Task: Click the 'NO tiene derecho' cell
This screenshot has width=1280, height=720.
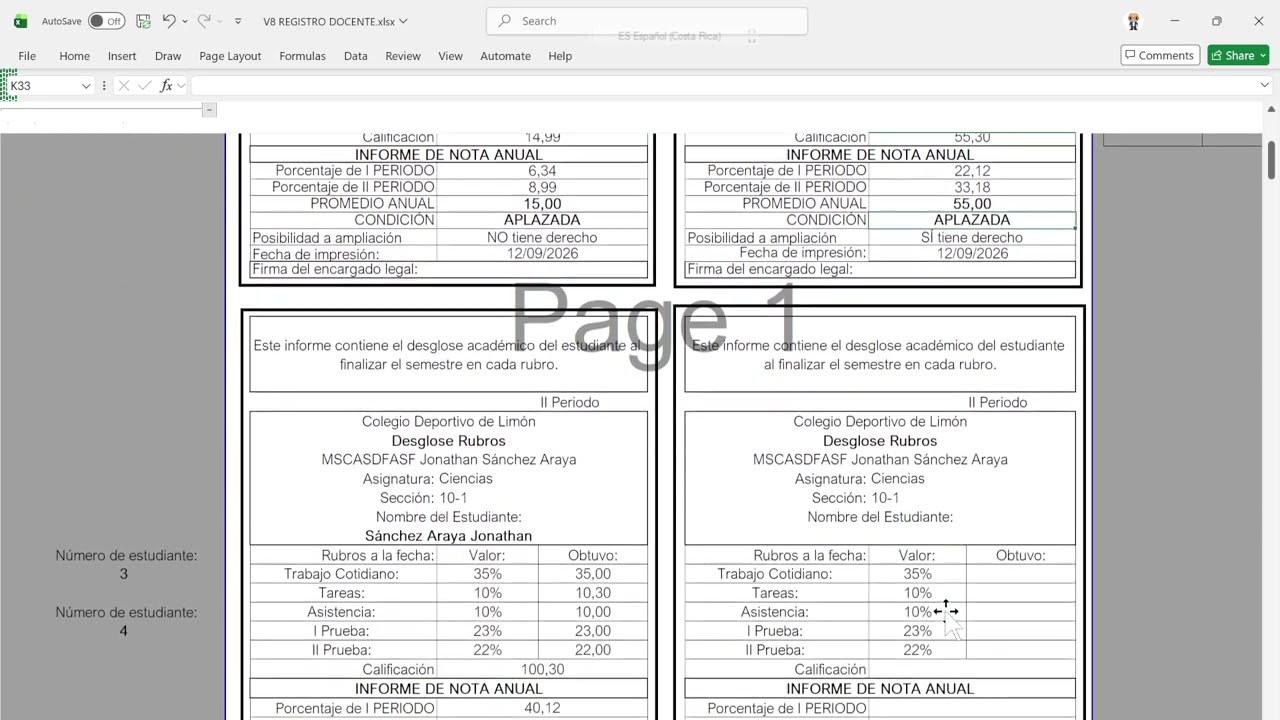Action: click(x=542, y=238)
